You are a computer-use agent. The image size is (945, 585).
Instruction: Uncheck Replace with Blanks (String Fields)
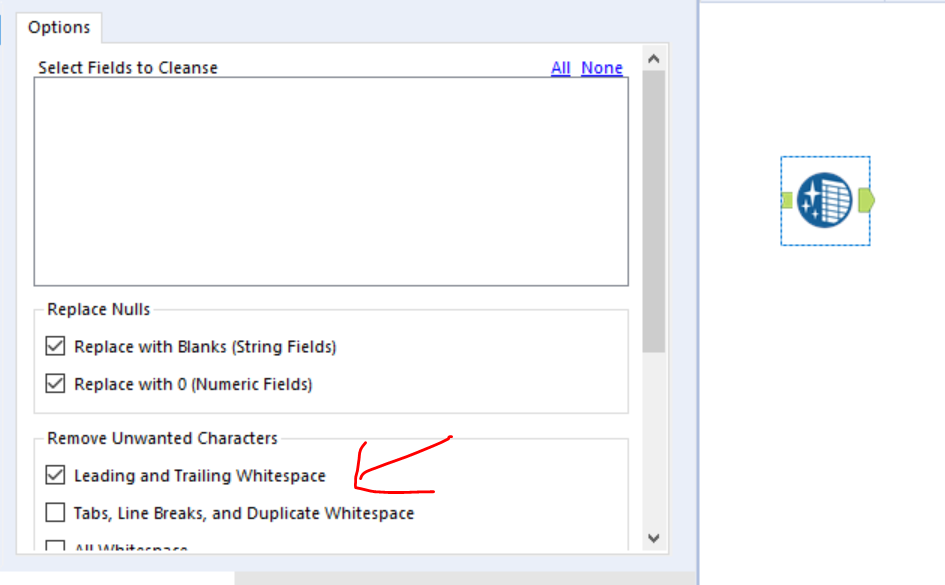(55, 346)
